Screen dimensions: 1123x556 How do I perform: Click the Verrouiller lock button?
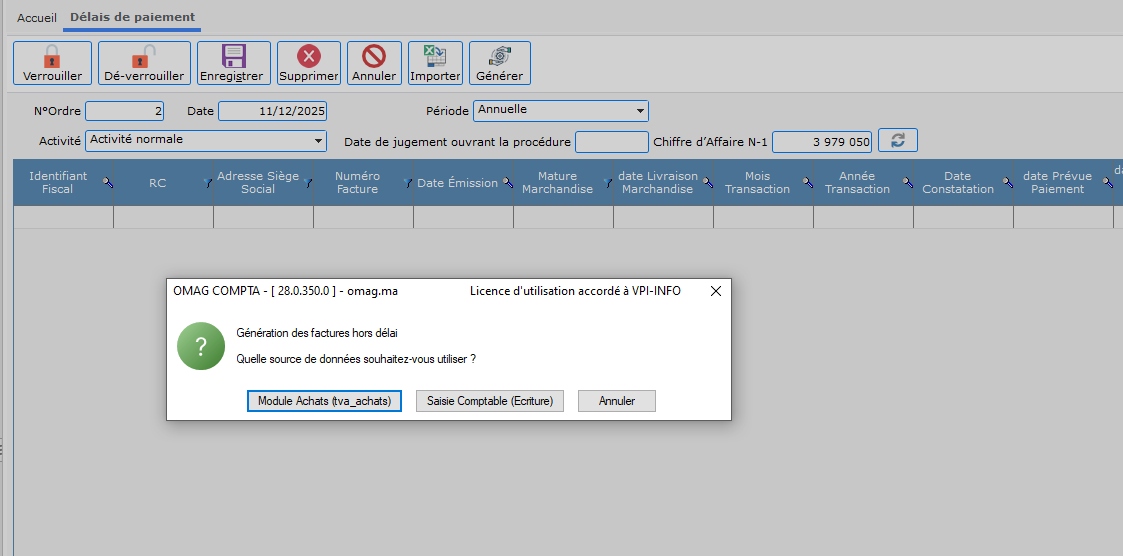[52, 63]
